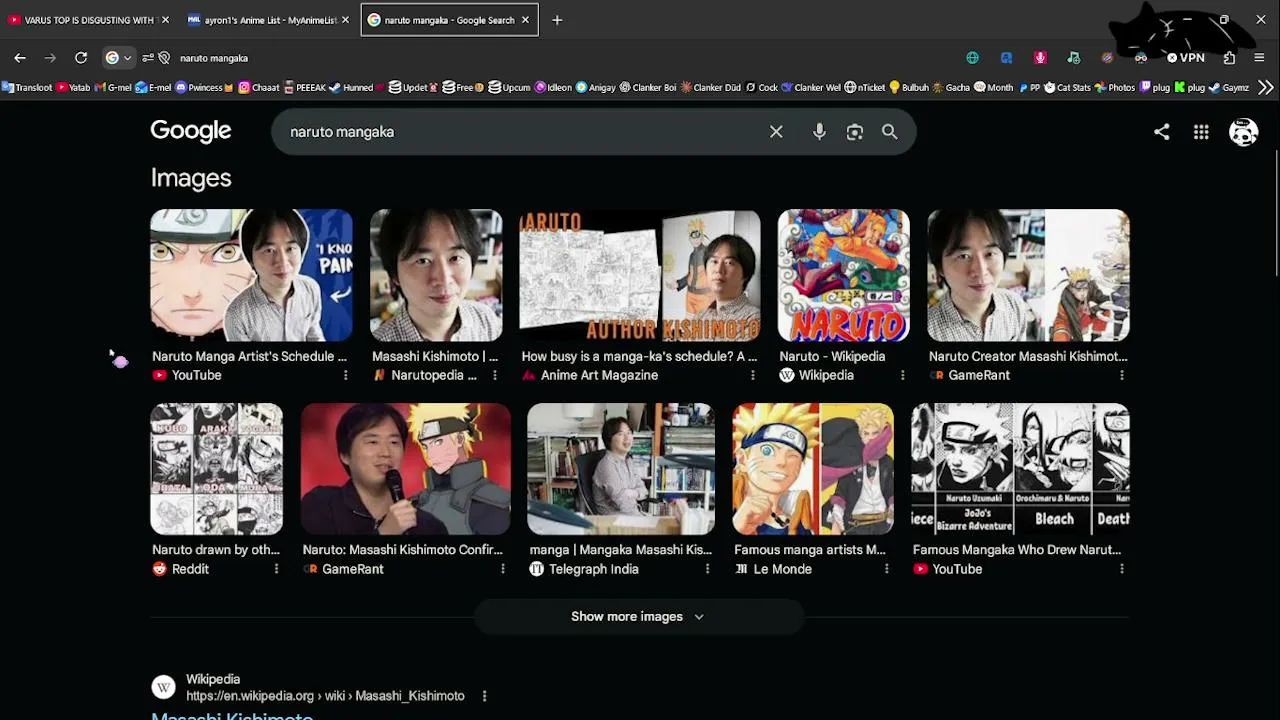Open more options for the YouTube Naruto Manga Artist's Schedule result
1280x720 pixels.
(x=345, y=375)
